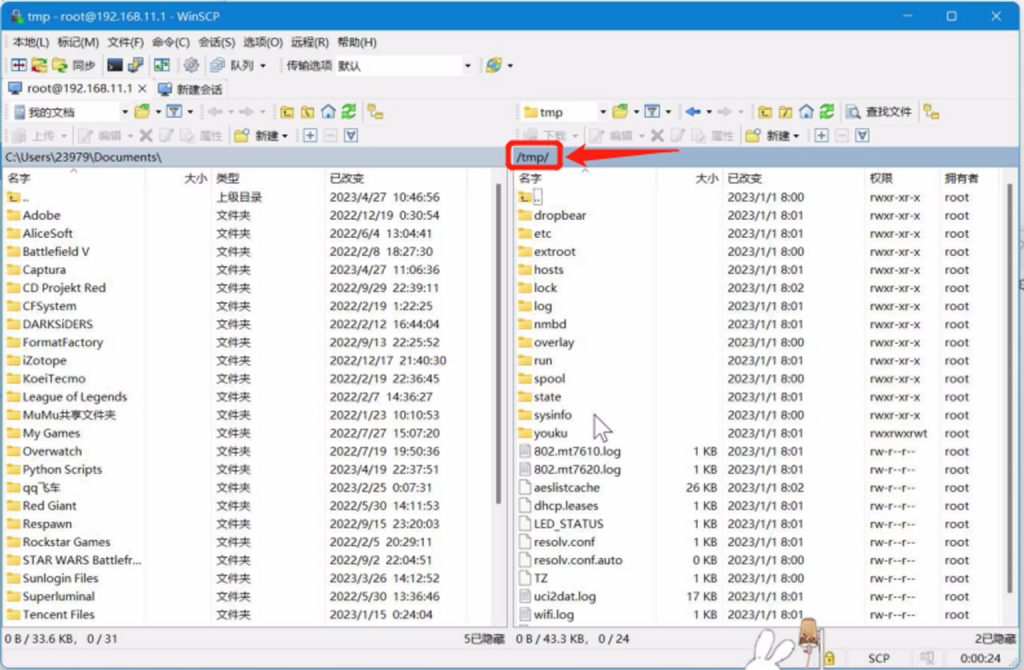Click remote panel select files plus icon

[822, 136]
